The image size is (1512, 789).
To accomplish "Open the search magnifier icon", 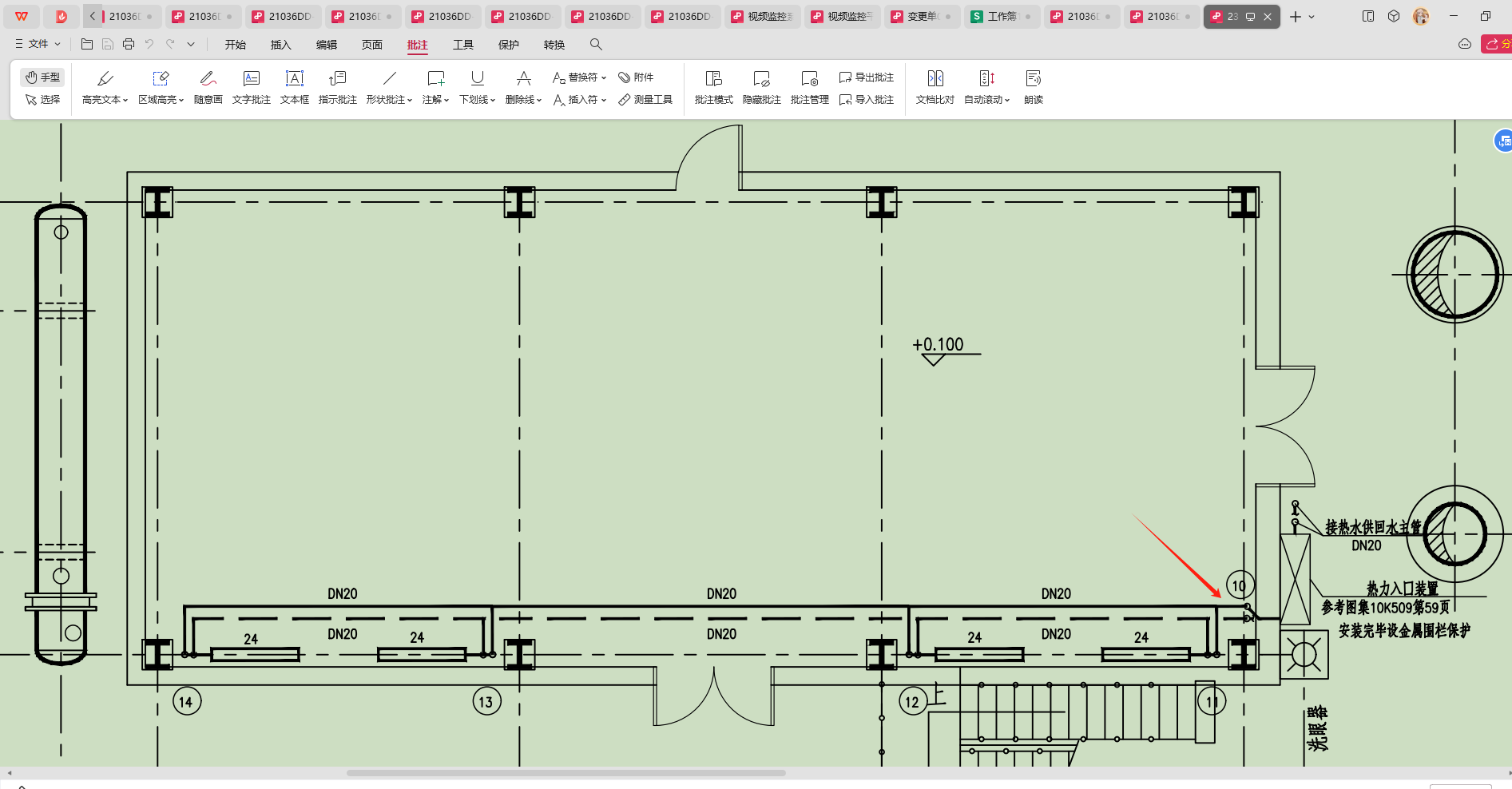I will pos(596,45).
